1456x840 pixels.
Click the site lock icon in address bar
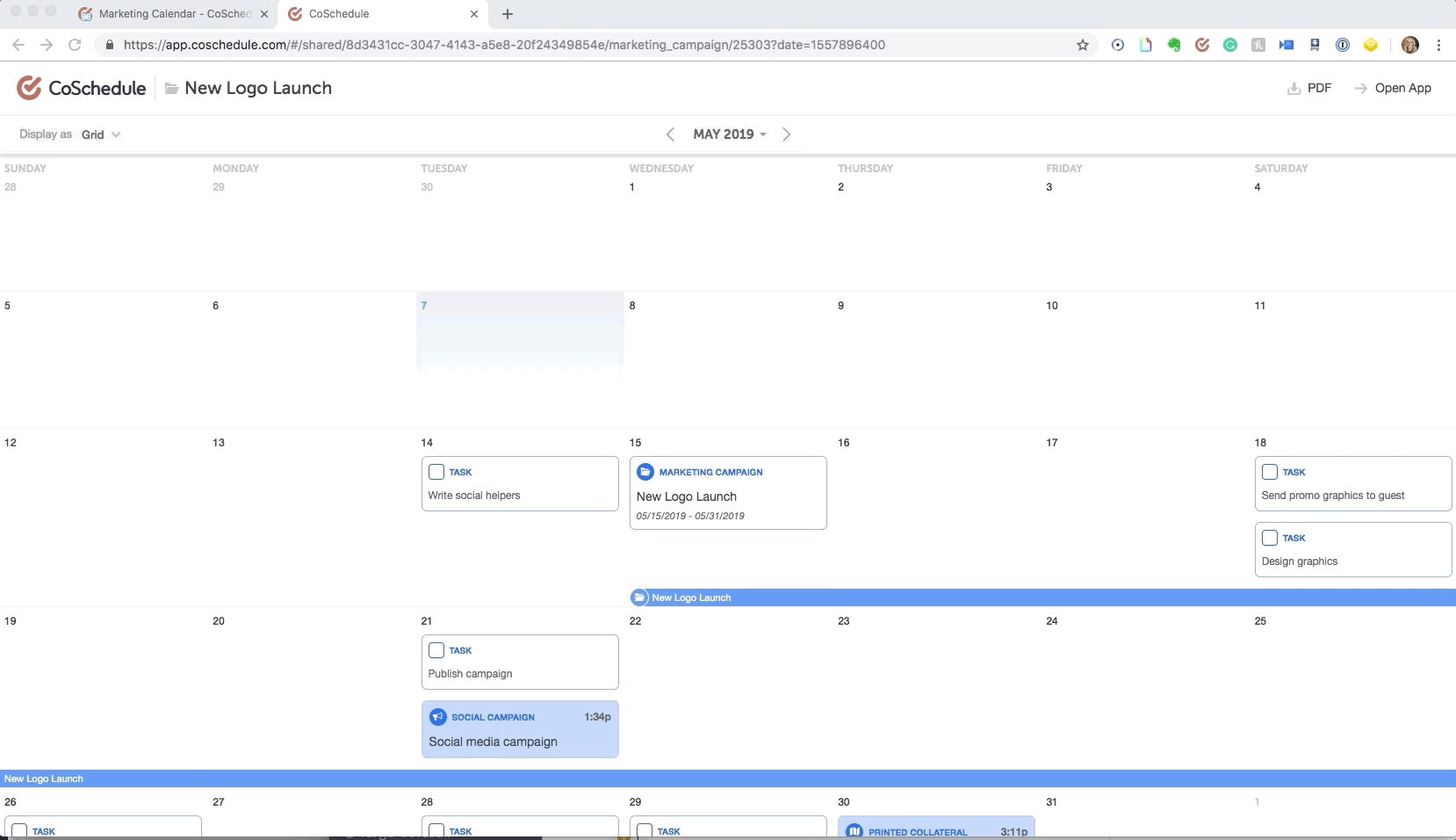(110, 45)
